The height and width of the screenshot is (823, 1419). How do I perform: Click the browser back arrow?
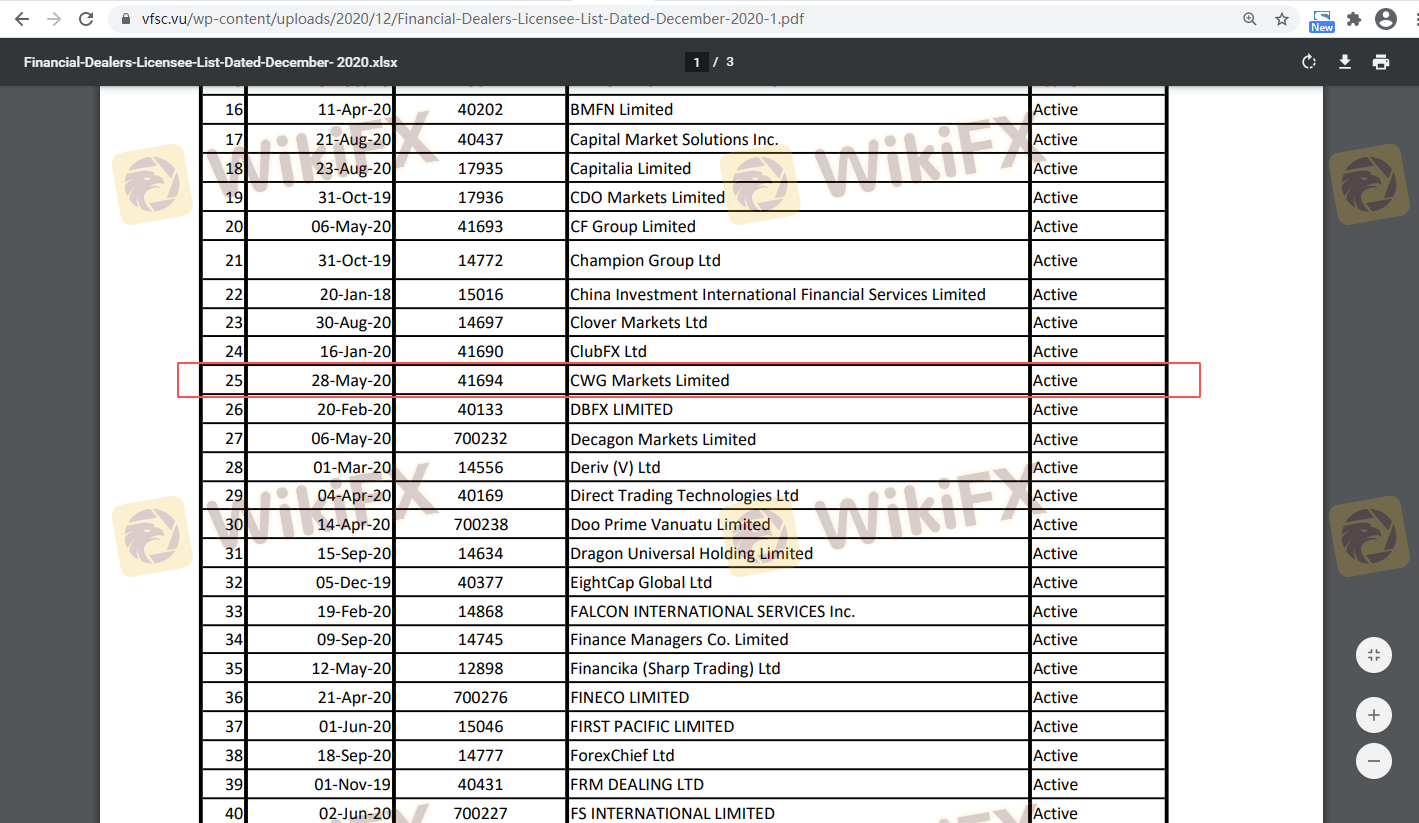[21, 19]
